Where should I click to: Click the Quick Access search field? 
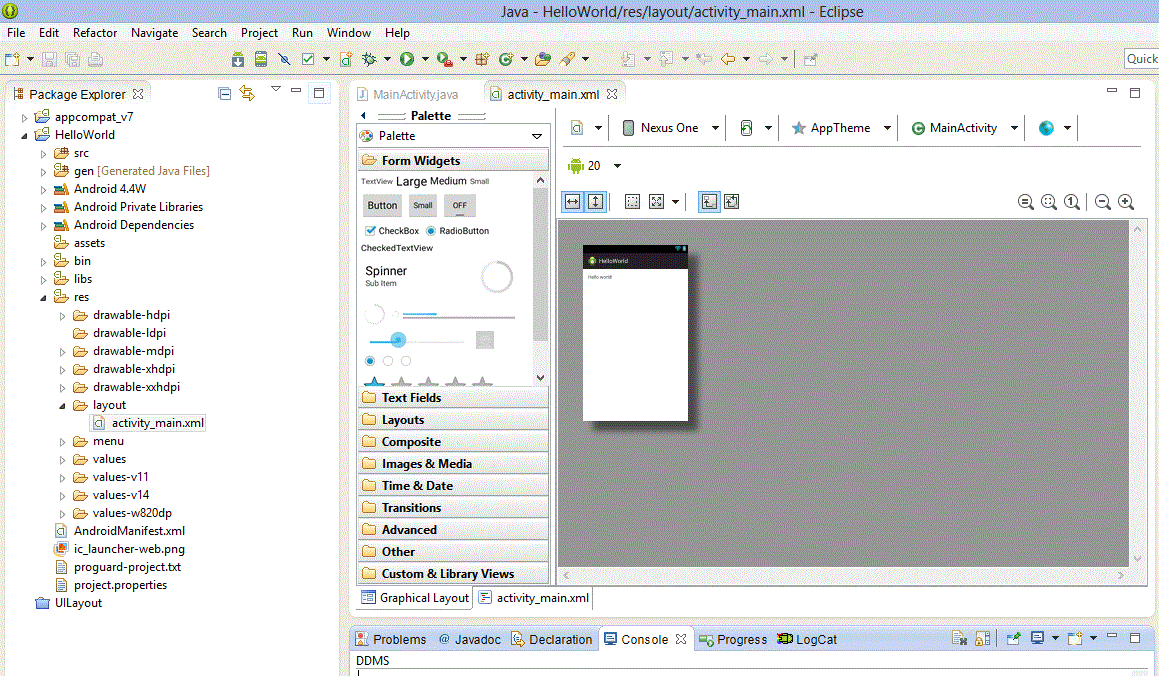click(1141, 59)
